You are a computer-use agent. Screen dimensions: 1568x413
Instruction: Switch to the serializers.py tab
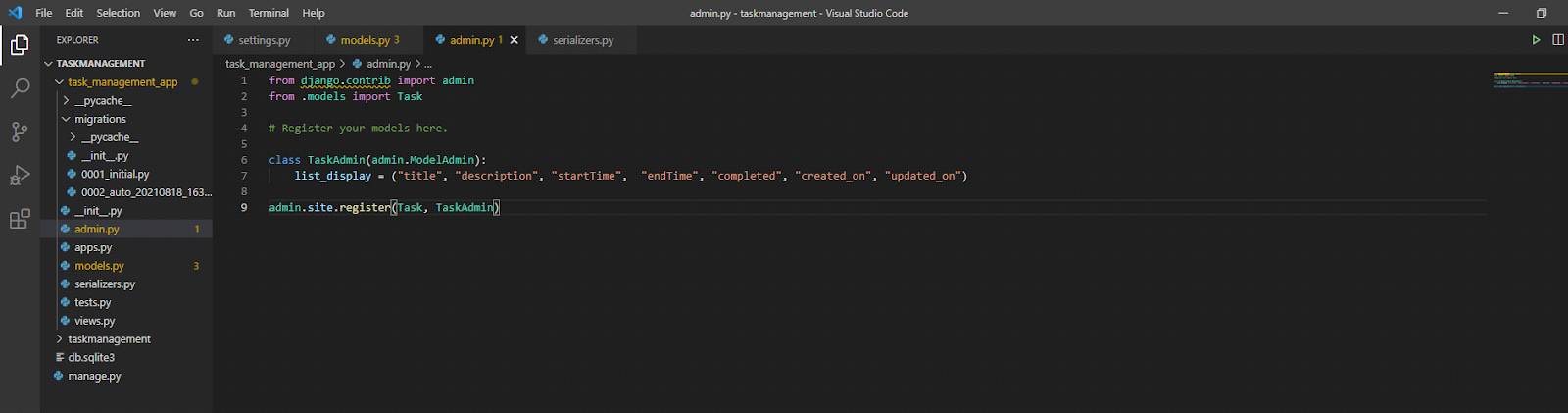click(583, 40)
